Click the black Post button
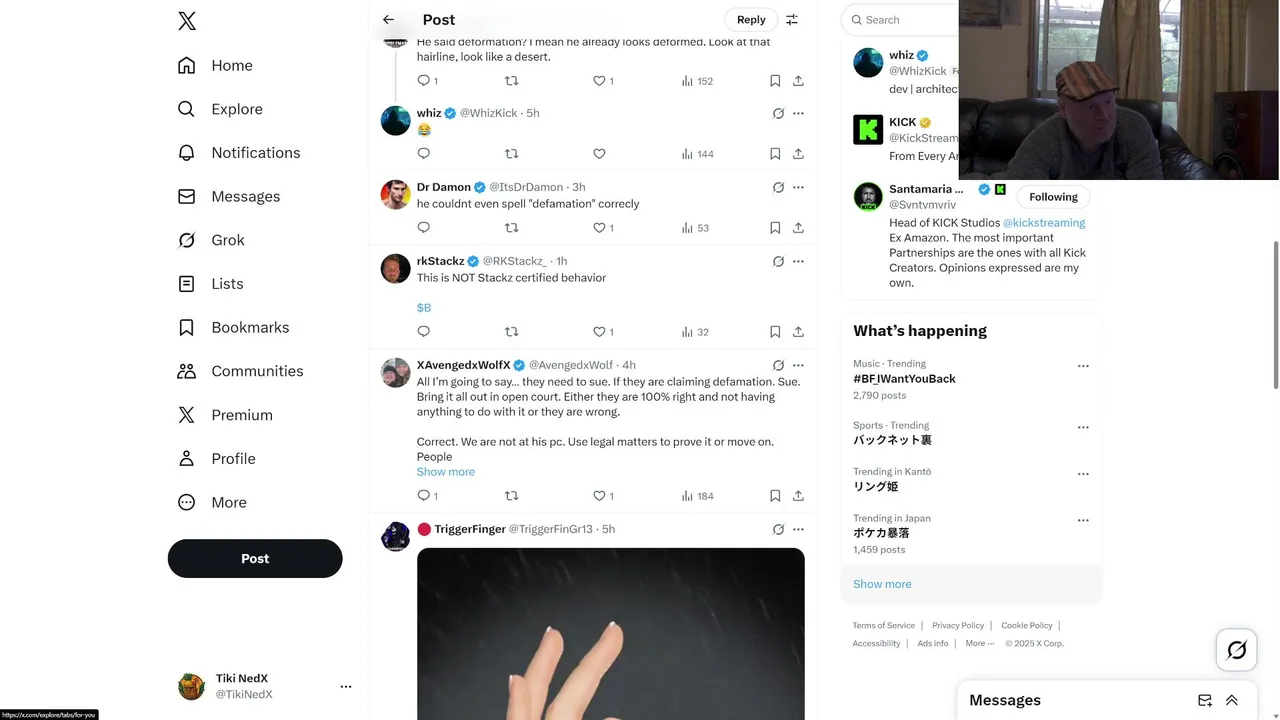Screen dimensions: 1280x720 (255, 559)
